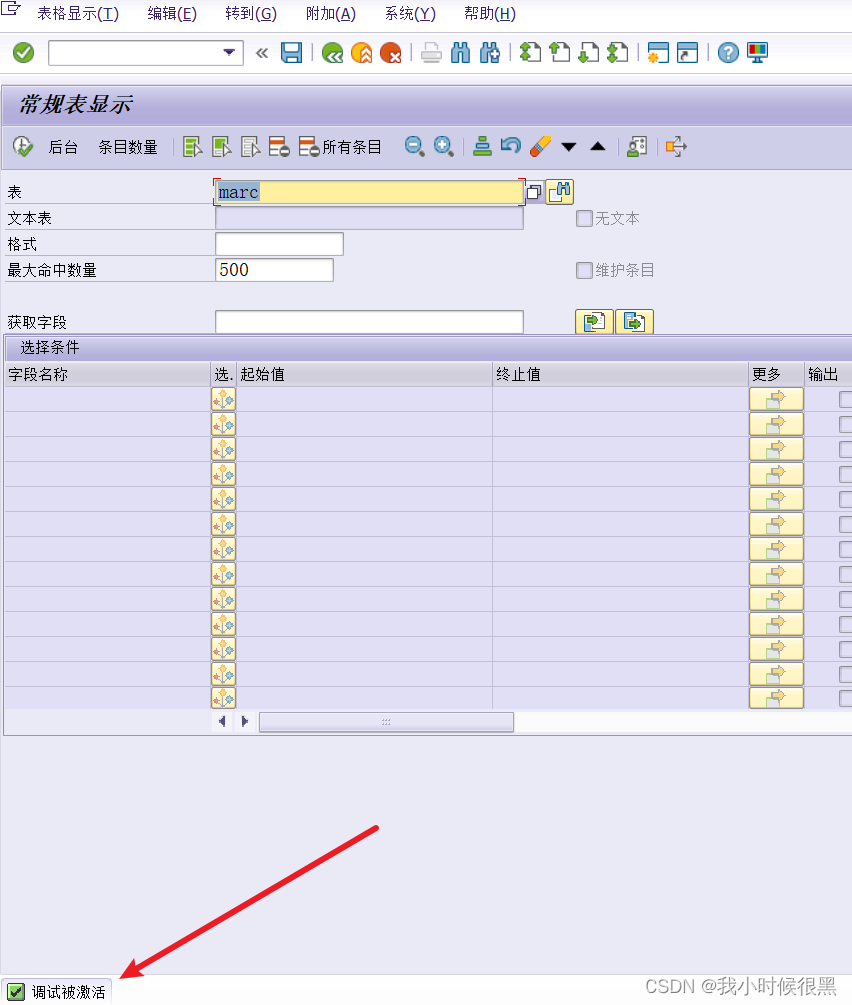Click the 起始值 column header
Screen dimensions: 852x1005
tap(364, 374)
